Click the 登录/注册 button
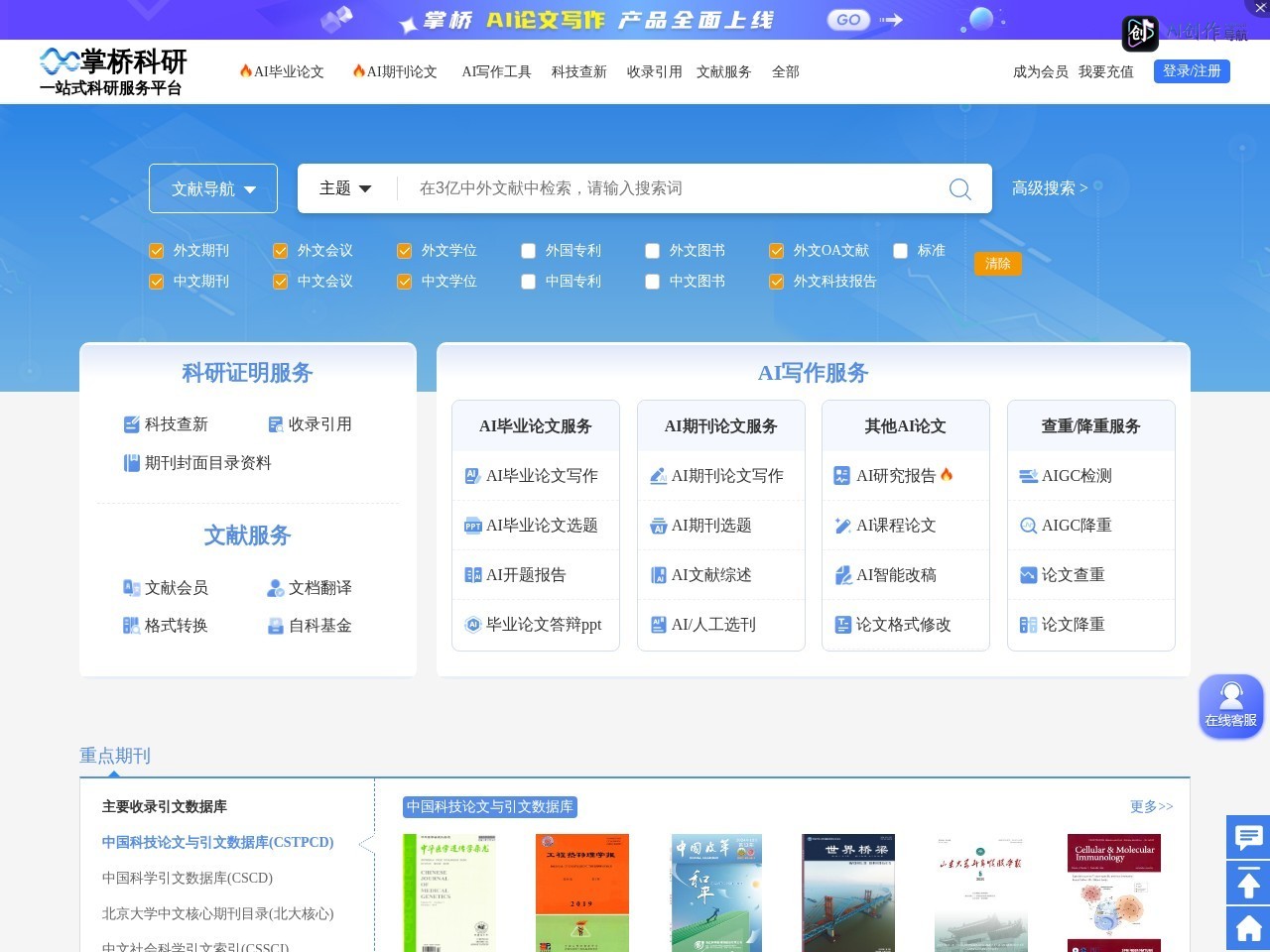Screen dimensions: 1270x952 pos(1192,71)
